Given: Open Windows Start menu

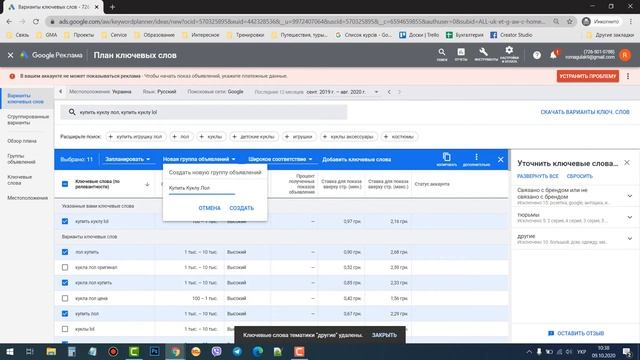Looking at the screenshot, I should pyautogui.click(x=9, y=351).
